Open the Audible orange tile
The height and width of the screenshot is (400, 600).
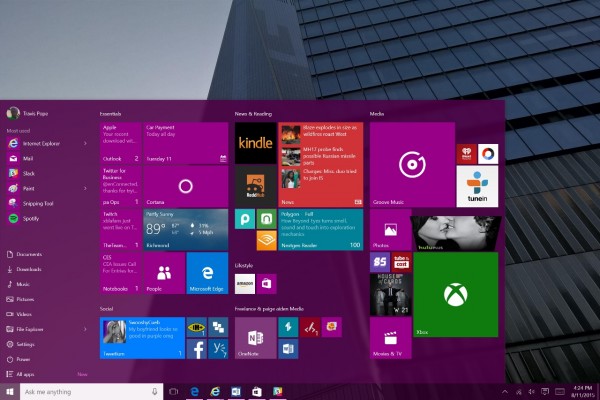[266, 240]
